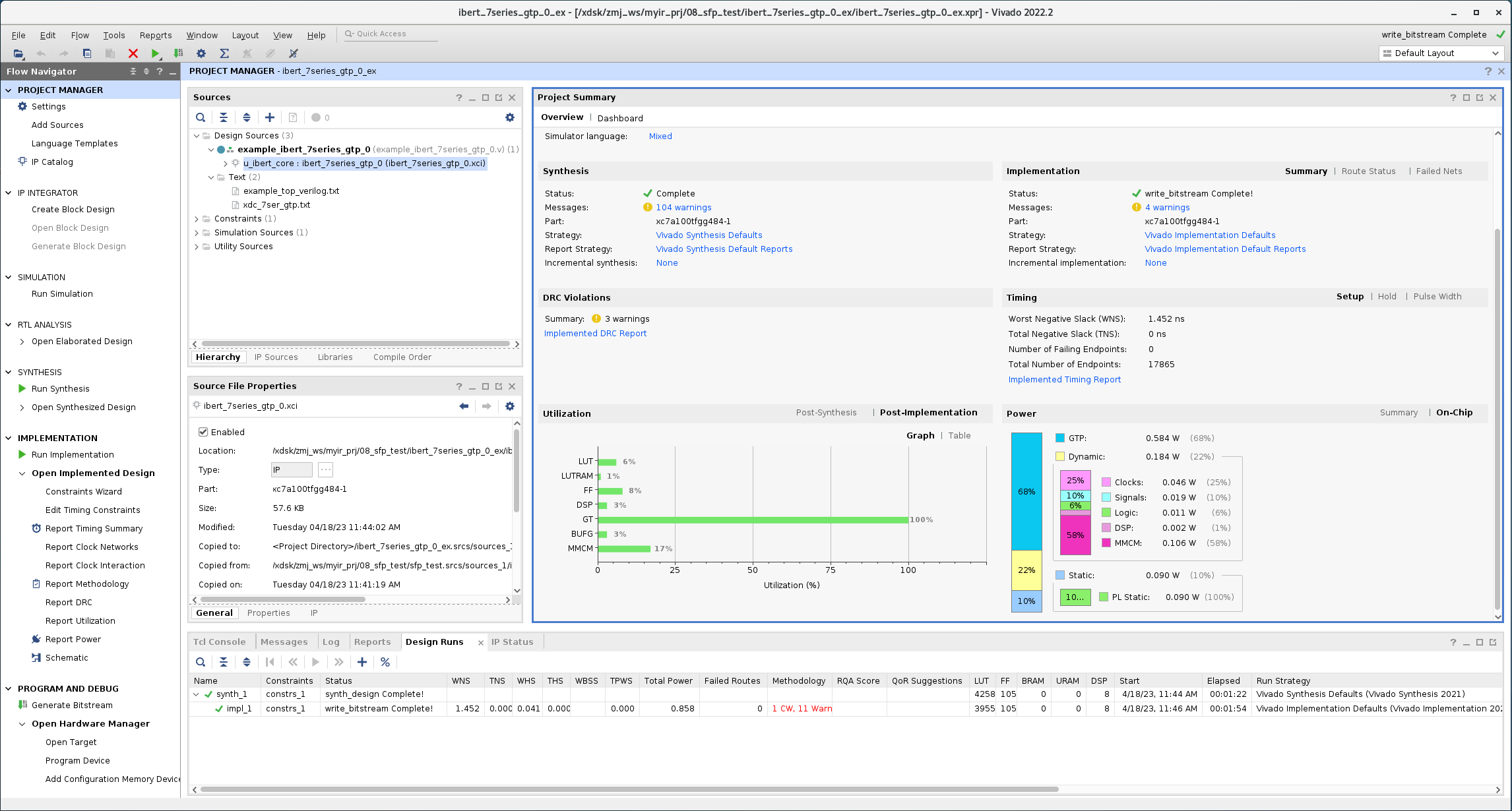Click the Type browse ellipsis button
Image resolution: width=1512 pixels, height=811 pixels.
click(325, 470)
